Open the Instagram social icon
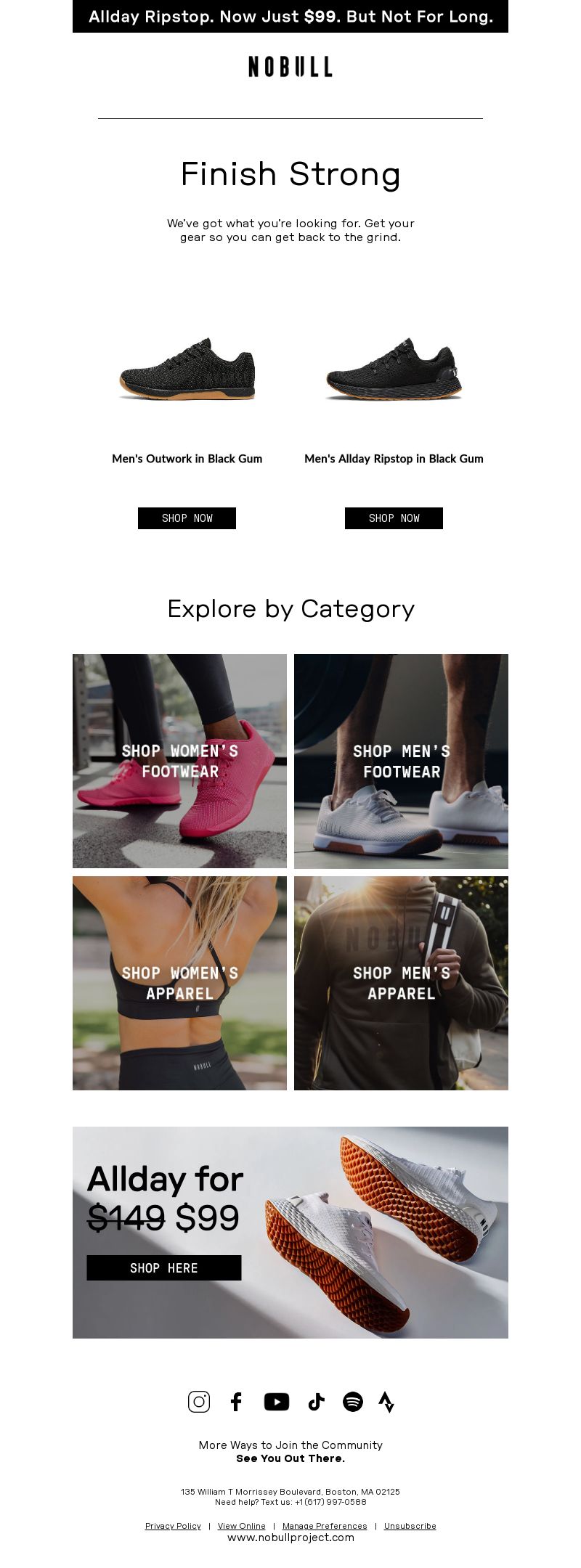Image resolution: width=581 pixels, height=1568 pixels. (x=199, y=1401)
